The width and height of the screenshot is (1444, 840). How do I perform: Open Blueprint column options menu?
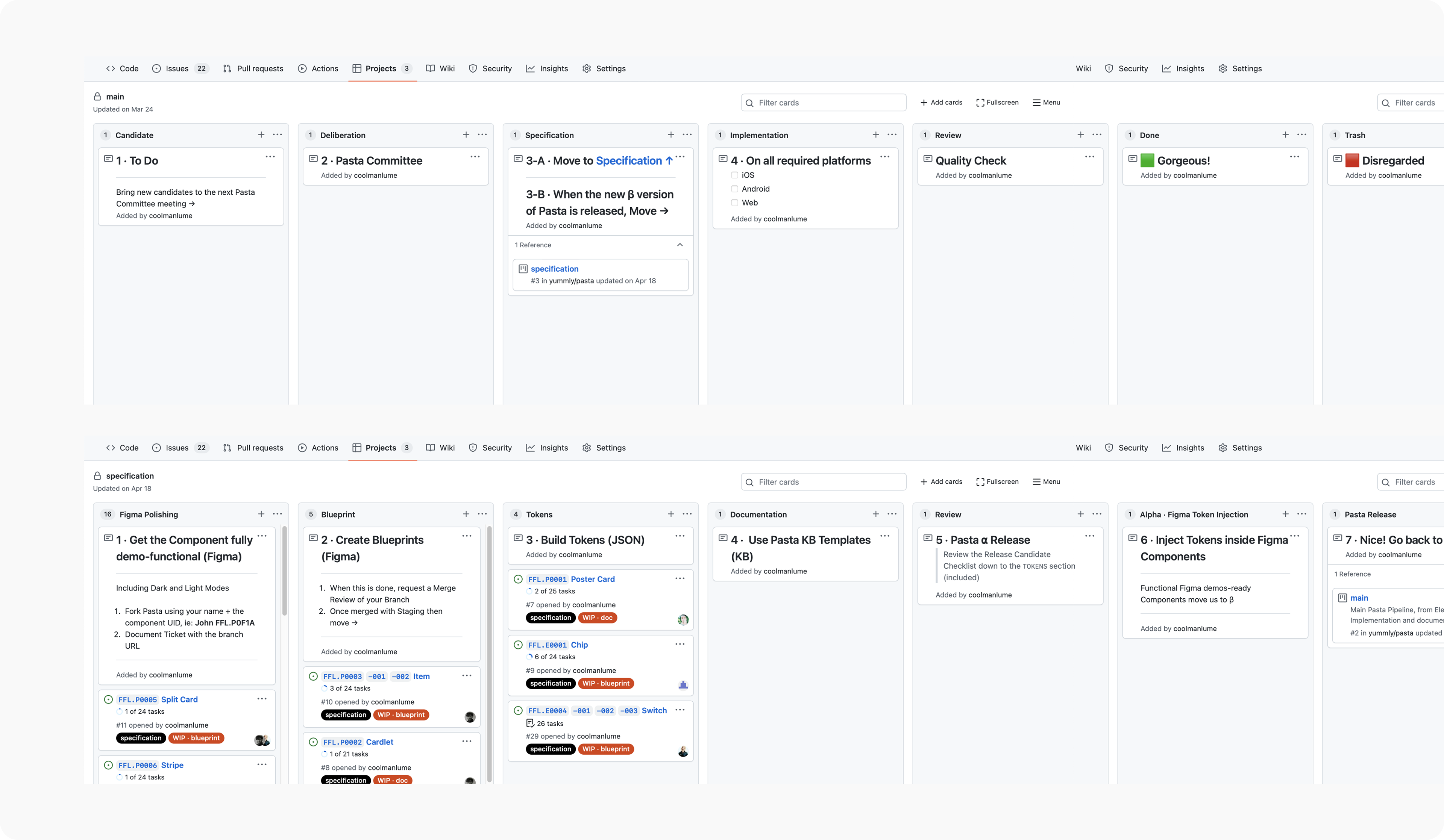(x=482, y=514)
